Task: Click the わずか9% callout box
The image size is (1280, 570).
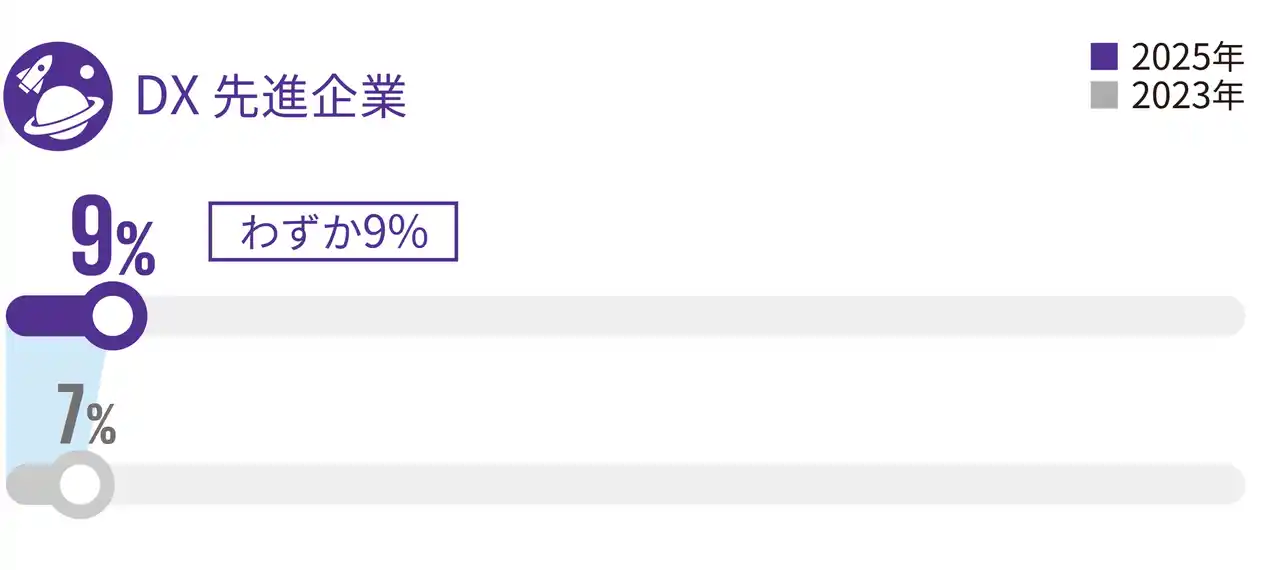Action: click(332, 232)
